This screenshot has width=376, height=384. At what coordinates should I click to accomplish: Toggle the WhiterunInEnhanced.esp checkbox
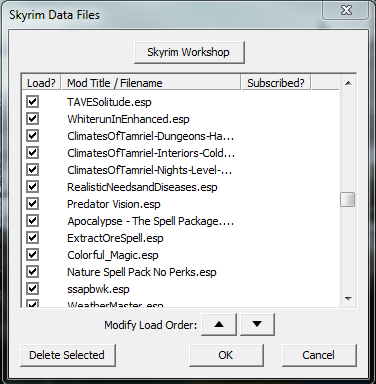[32, 119]
